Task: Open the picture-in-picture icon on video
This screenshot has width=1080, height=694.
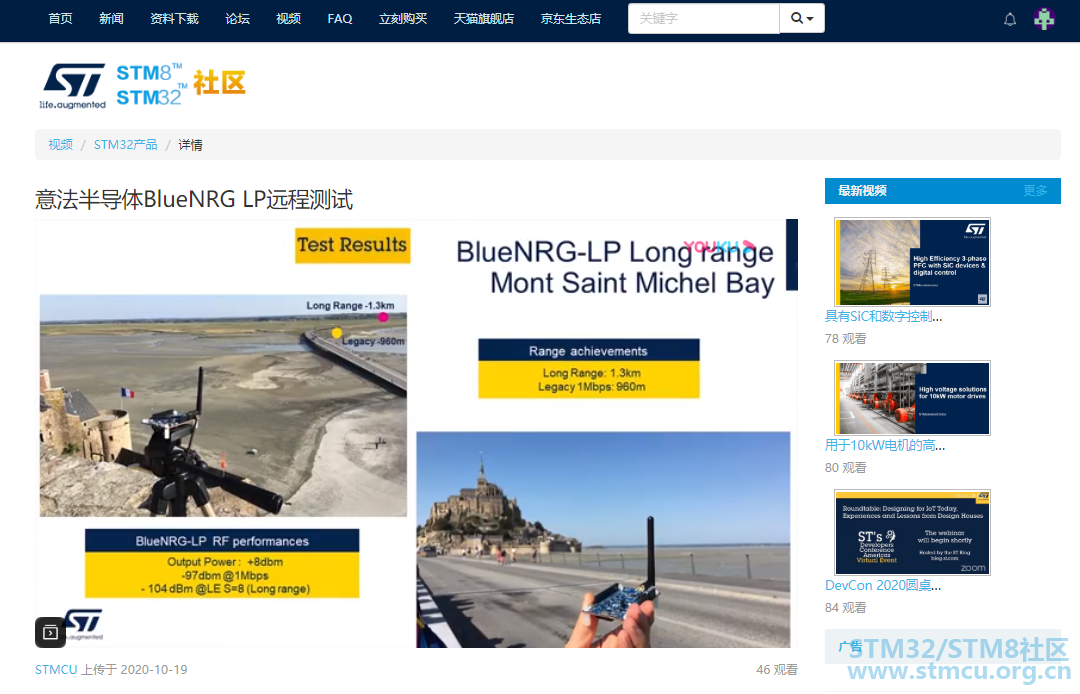Action: tap(50, 632)
